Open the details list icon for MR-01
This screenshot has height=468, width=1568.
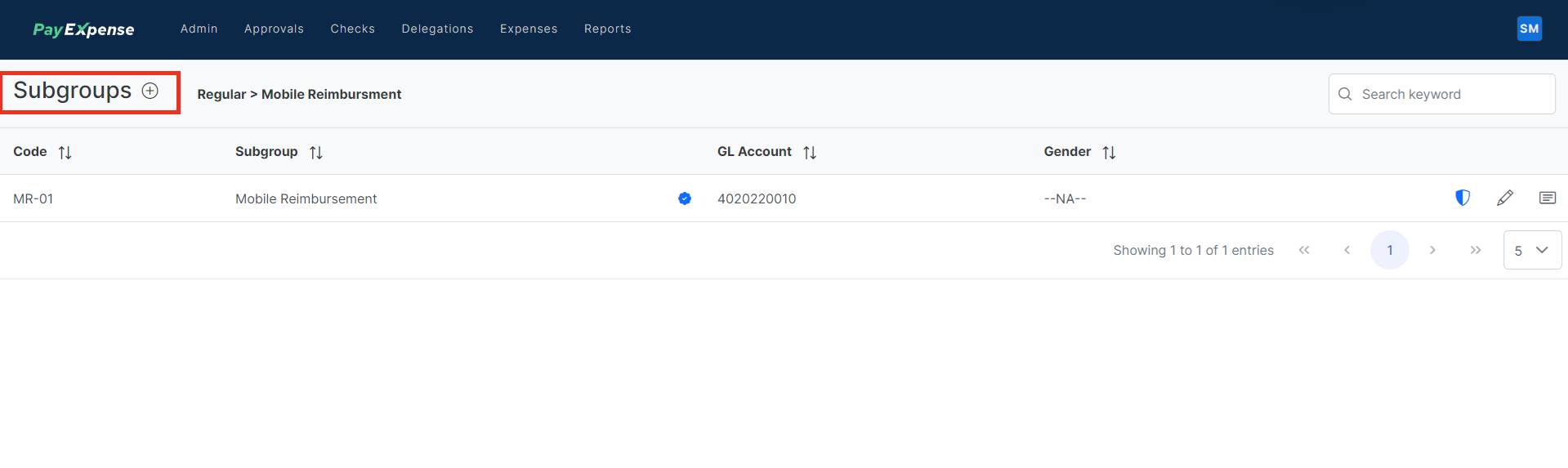pos(1548,198)
